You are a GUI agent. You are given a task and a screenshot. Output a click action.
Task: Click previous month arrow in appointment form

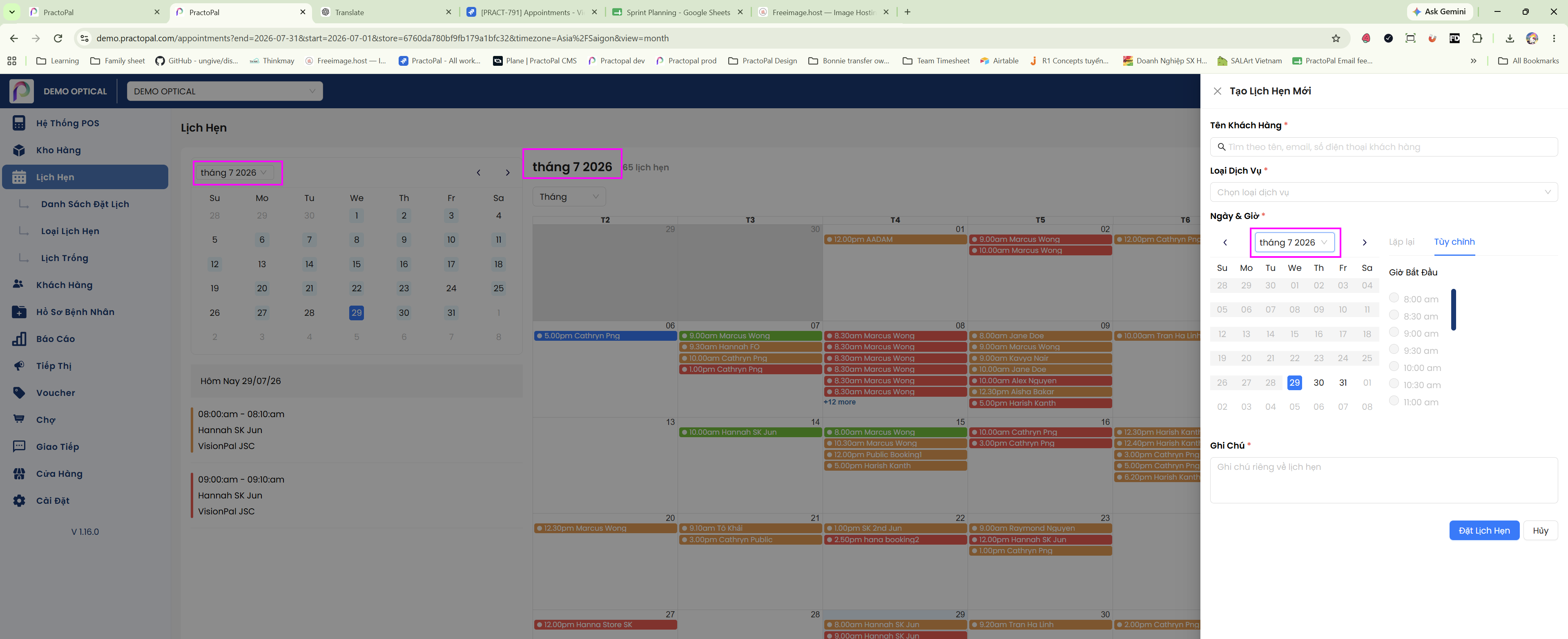pyautogui.click(x=1225, y=242)
